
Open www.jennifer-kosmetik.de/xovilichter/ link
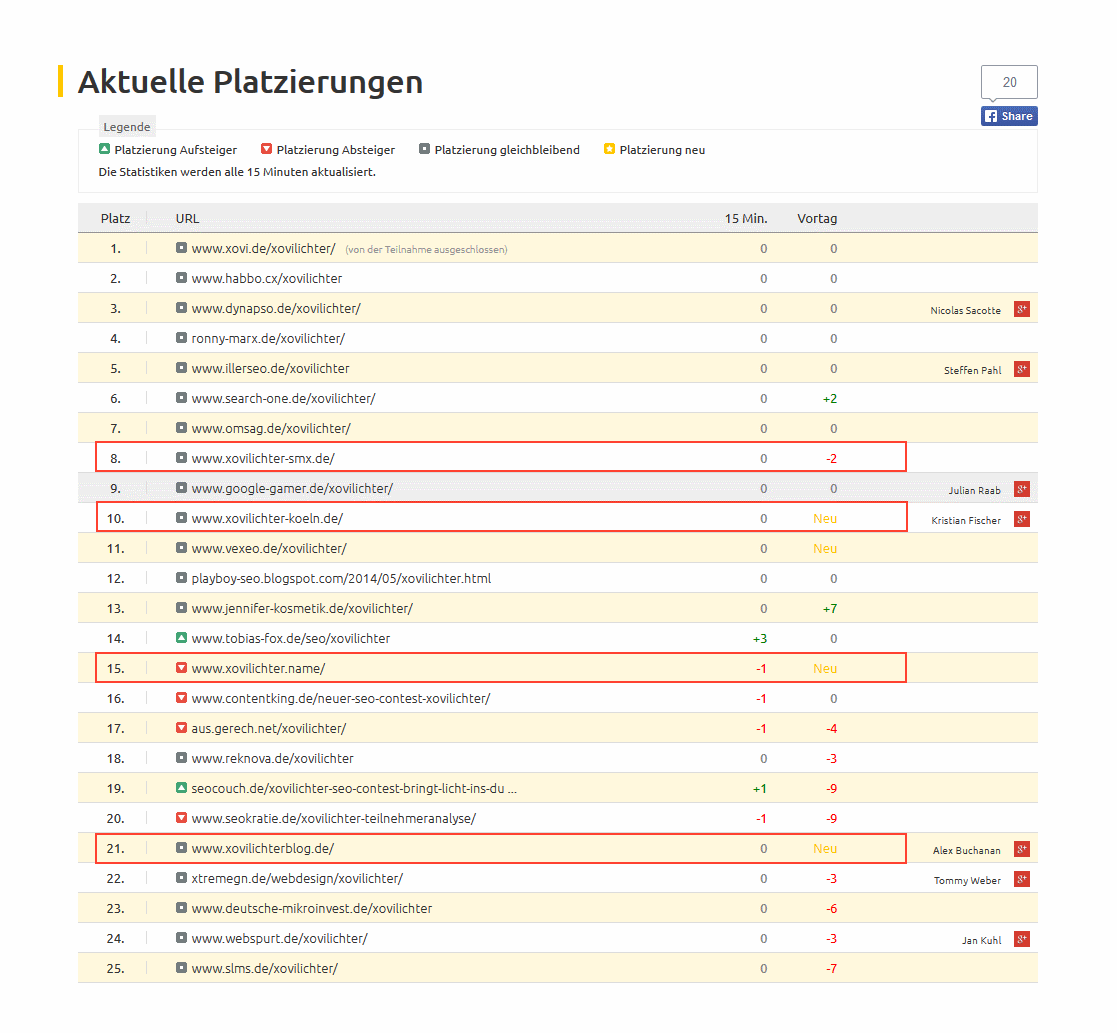coord(302,608)
